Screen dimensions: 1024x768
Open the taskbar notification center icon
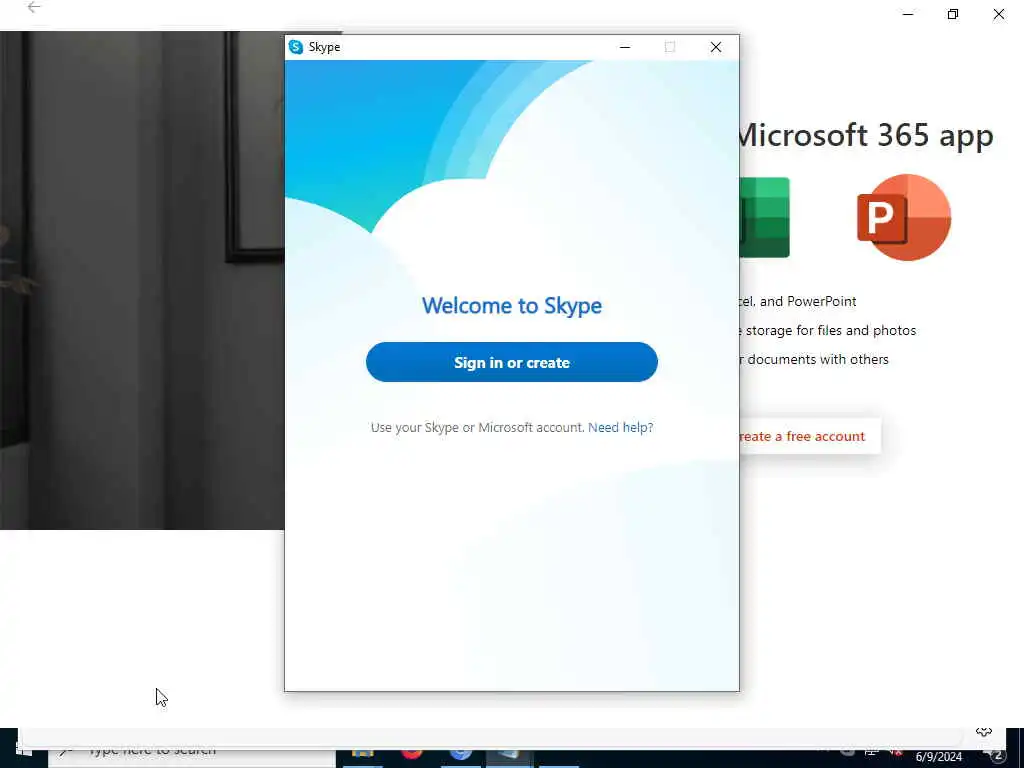pos(996,756)
